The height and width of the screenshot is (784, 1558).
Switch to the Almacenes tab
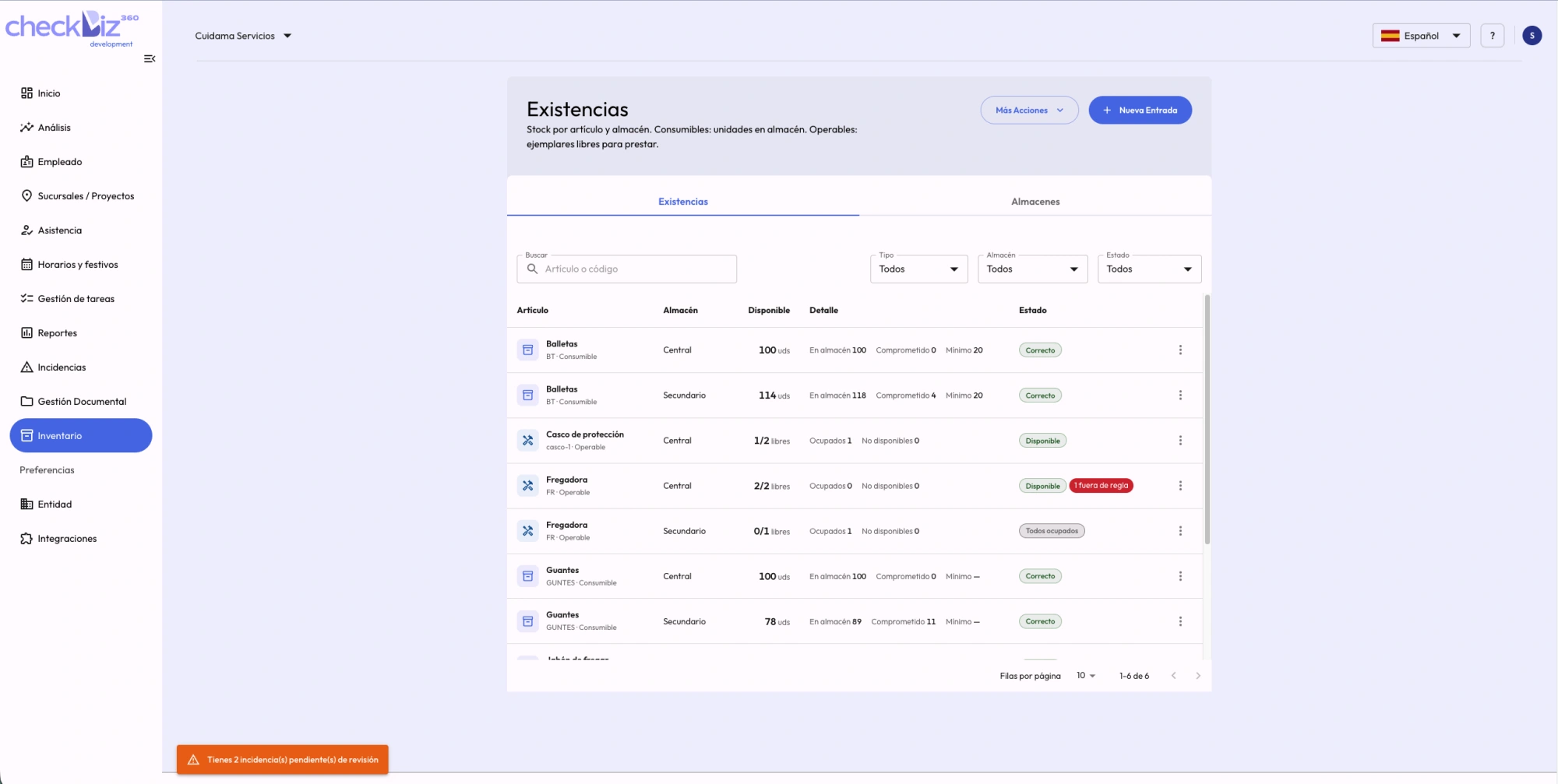click(1035, 202)
